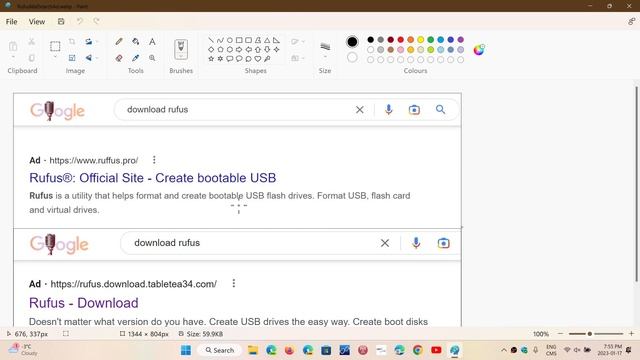Select Colour 2 white background circle

click(352, 58)
